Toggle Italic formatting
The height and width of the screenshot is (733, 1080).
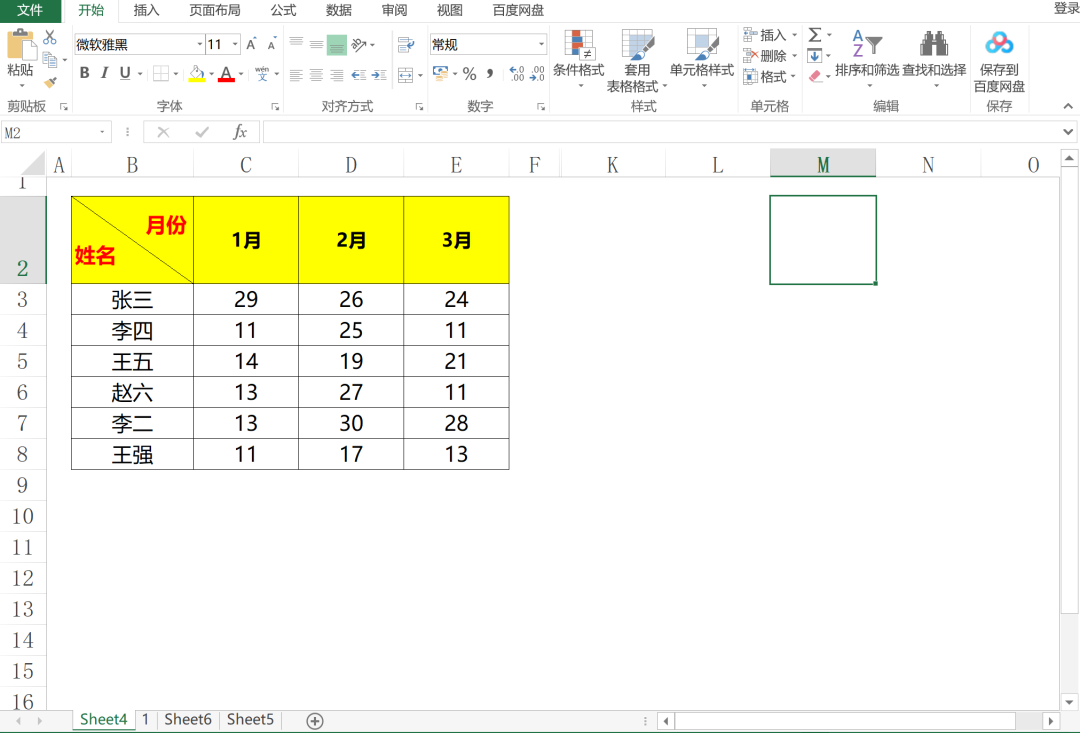coord(105,73)
